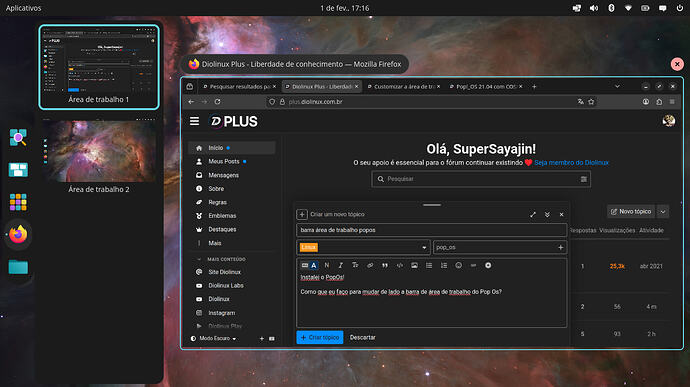
Task: Open emoji picker in composer toolbar
Action: (x=459, y=265)
